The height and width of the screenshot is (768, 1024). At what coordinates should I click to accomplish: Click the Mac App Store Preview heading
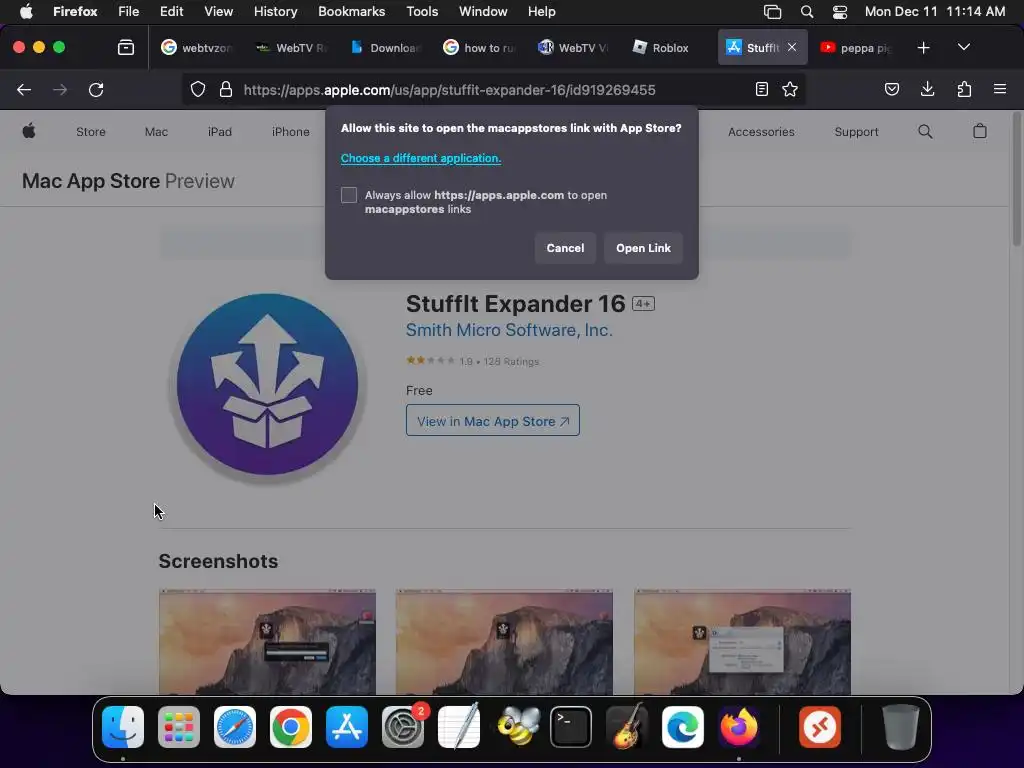[x=128, y=181]
